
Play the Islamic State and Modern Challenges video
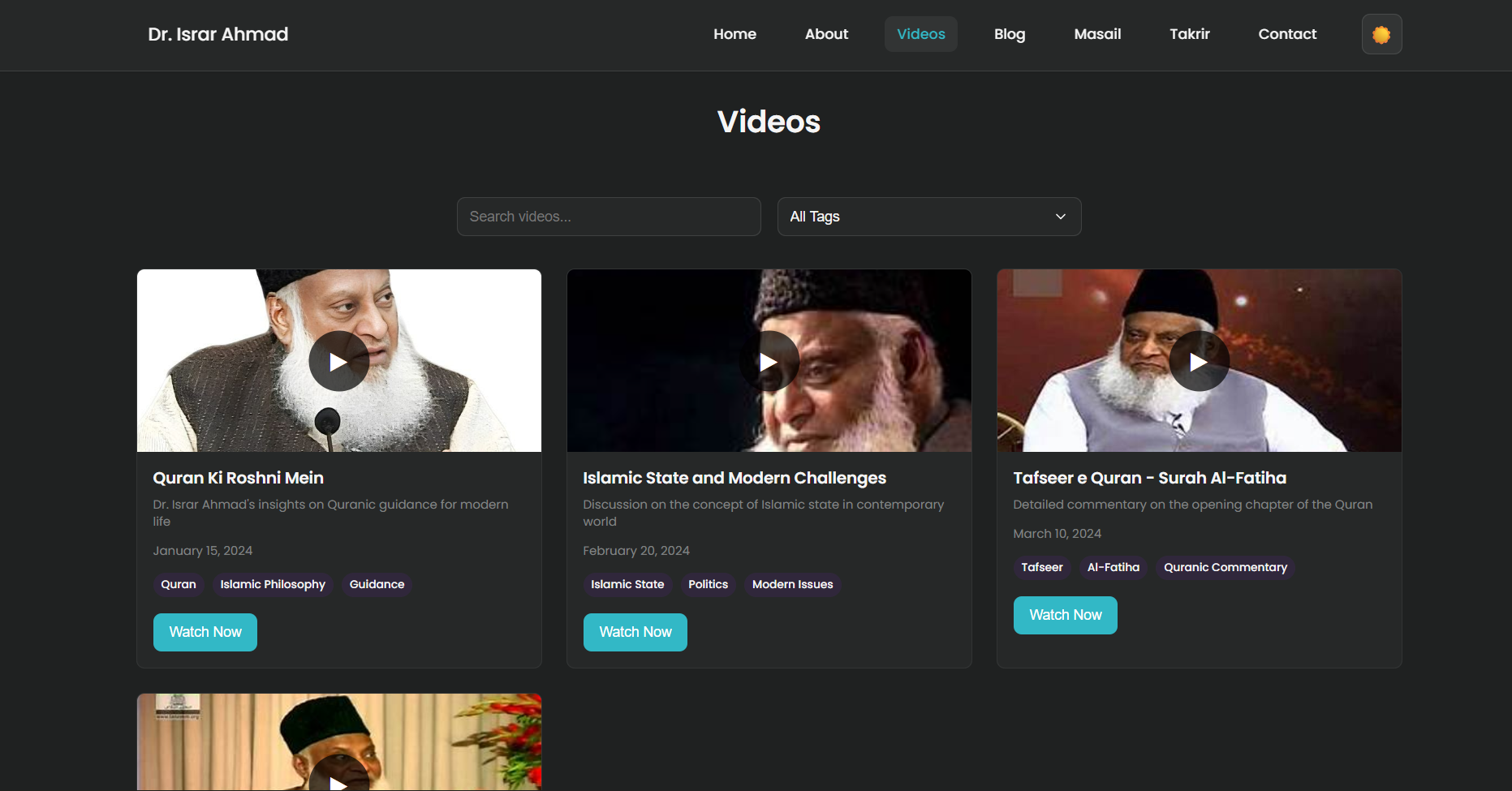(769, 361)
